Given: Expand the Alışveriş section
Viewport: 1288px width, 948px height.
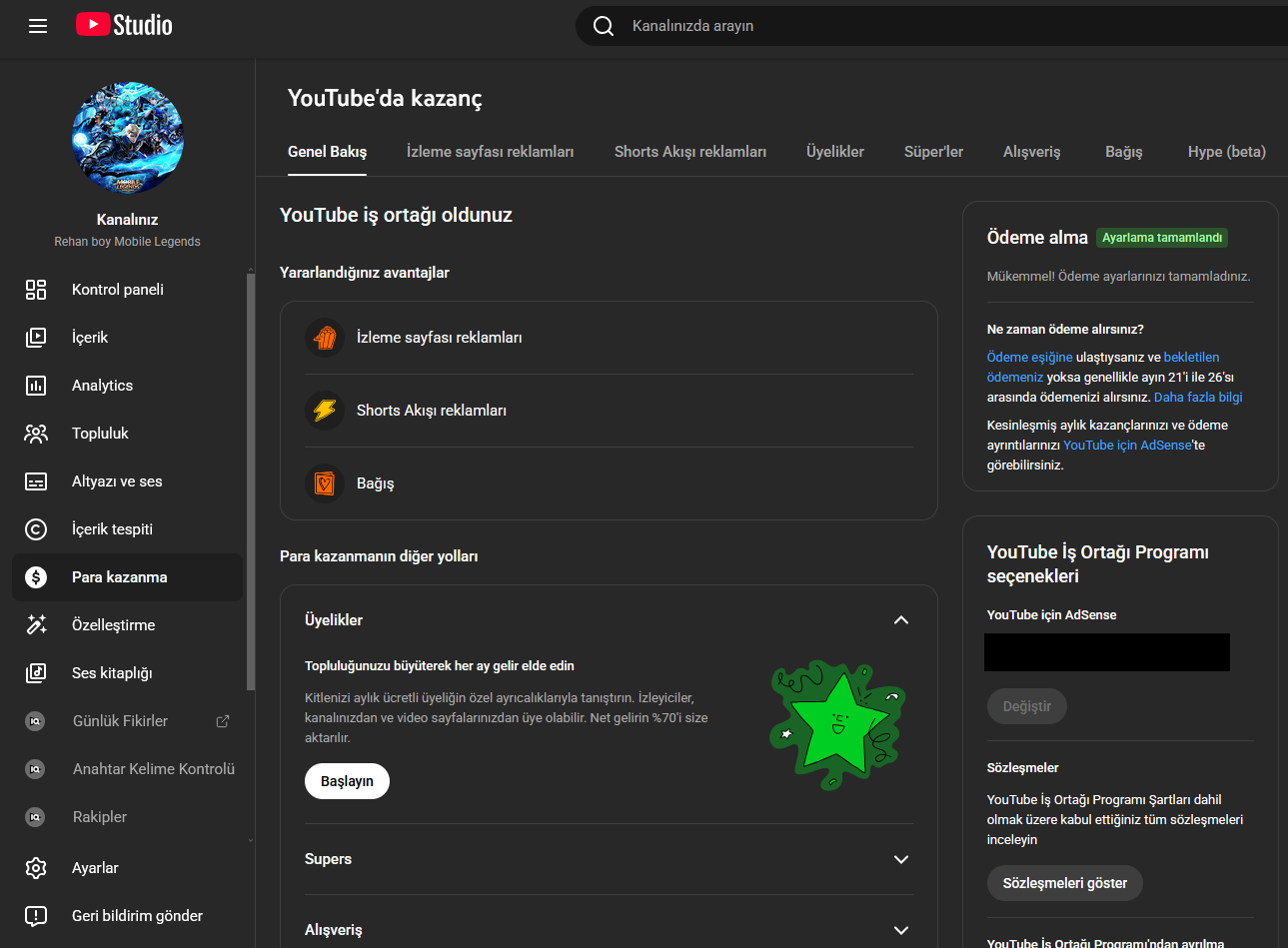Looking at the screenshot, I should pos(609,930).
